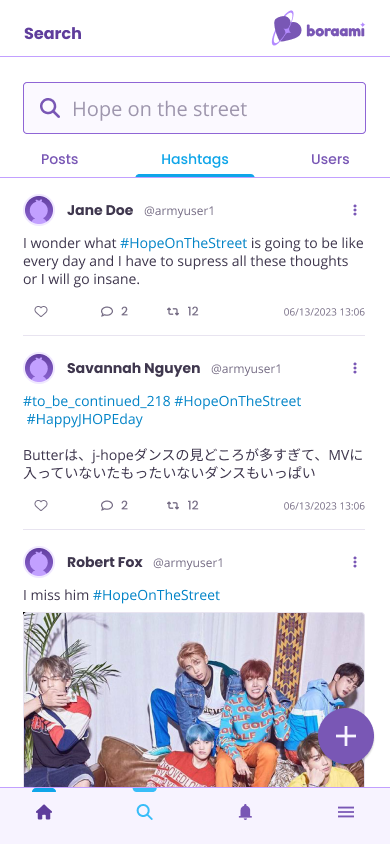Open comments on Jane Doe's post
This screenshot has height=844, width=390.
pyautogui.click(x=114, y=311)
